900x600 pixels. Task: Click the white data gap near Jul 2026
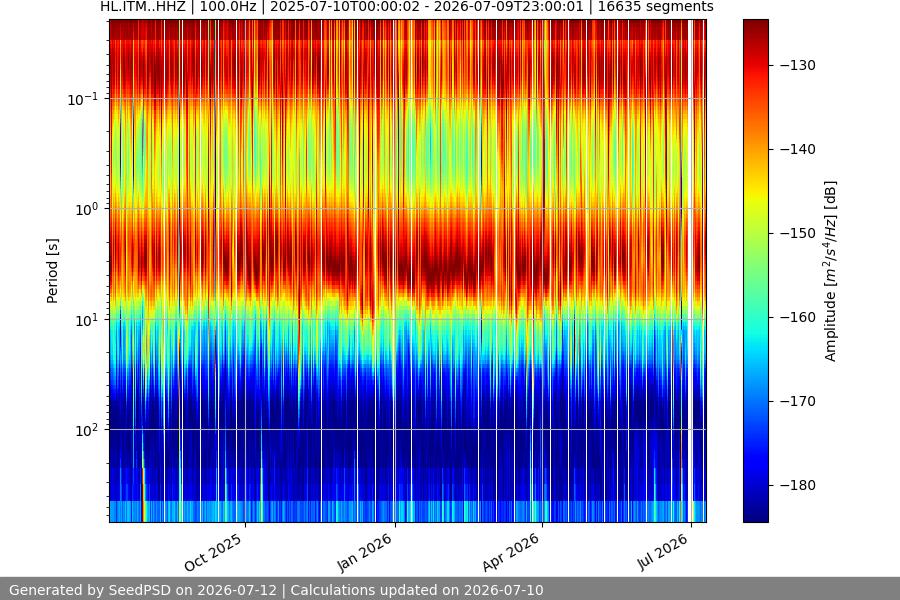point(690,270)
